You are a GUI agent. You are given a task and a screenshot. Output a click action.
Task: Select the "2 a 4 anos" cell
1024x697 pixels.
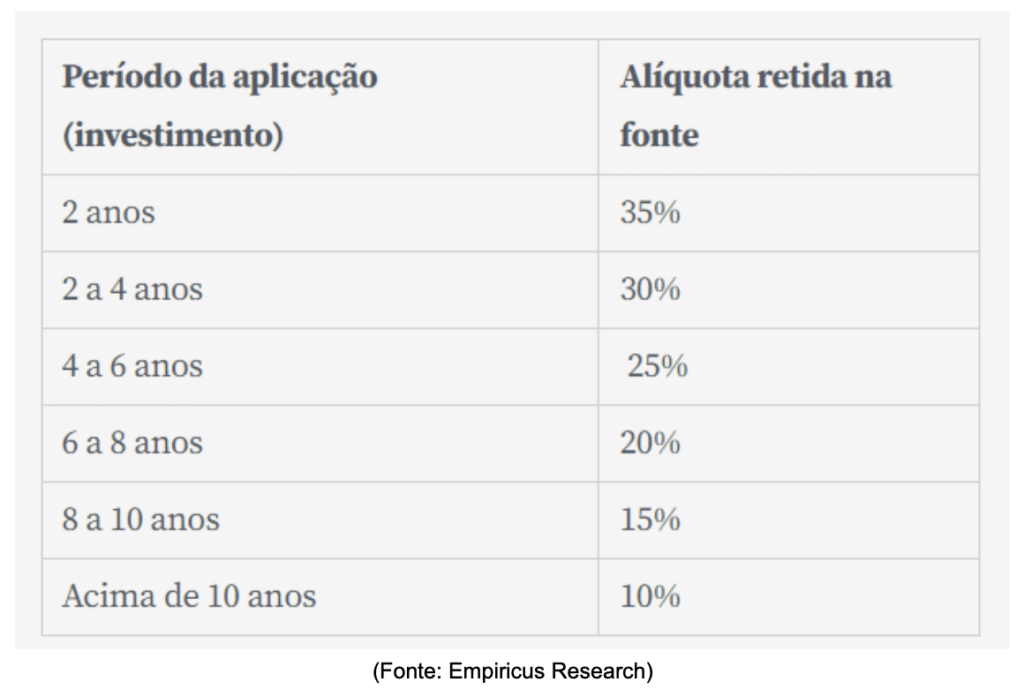click(x=132, y=290)
